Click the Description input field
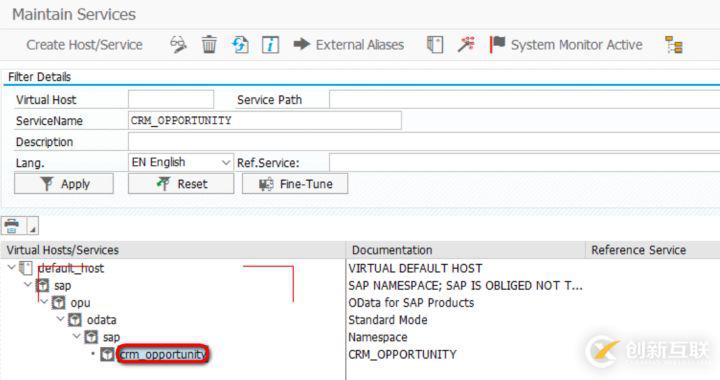 coord(424,142)
